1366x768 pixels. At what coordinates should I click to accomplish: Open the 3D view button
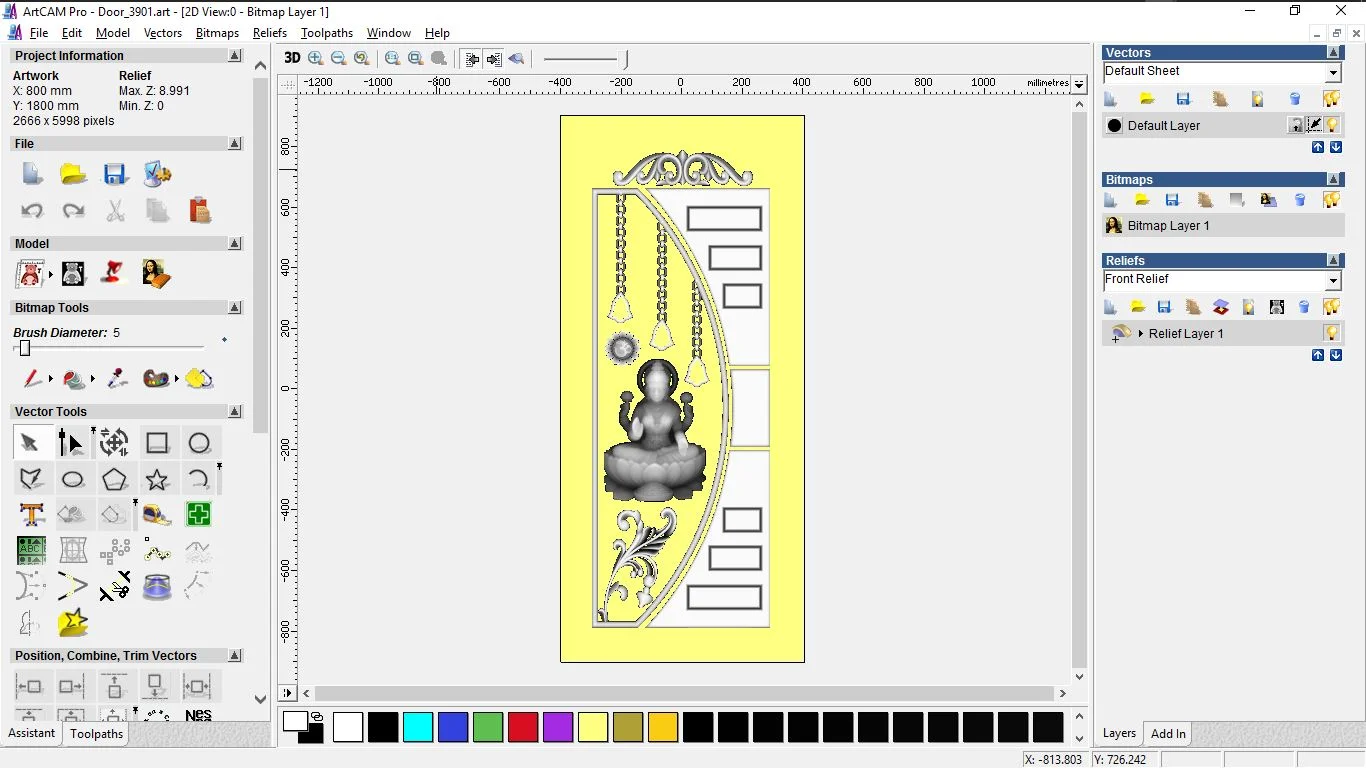(x=292, y=58)
